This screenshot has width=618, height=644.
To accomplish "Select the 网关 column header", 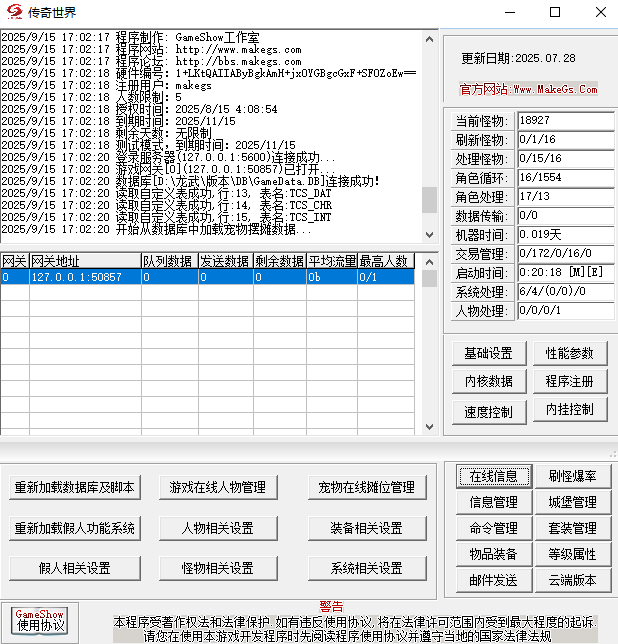I will click(x=15, y=261).
